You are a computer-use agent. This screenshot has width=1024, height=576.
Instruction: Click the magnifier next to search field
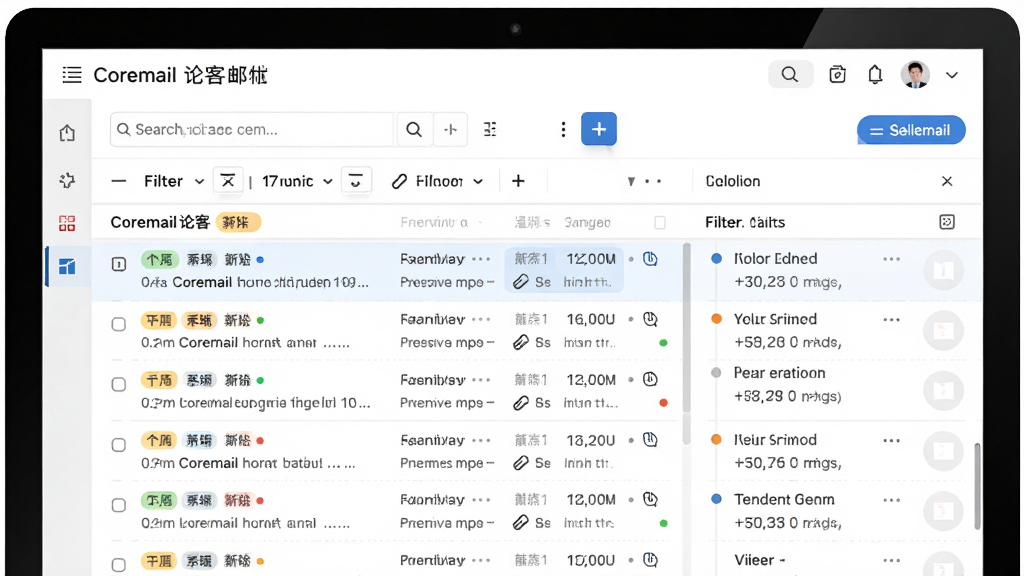(414, 129)
